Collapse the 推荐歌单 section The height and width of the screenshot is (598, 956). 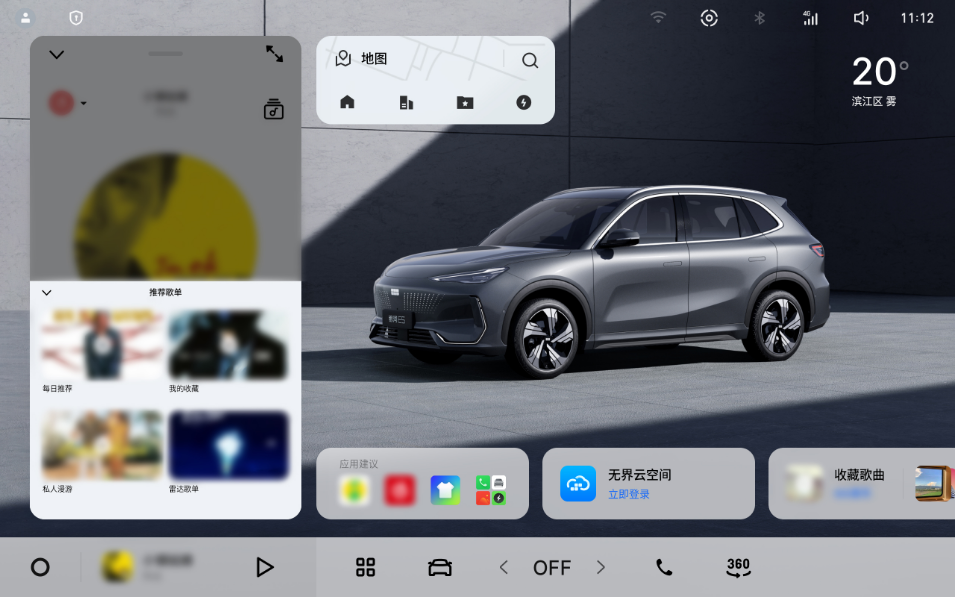coord(47,292)
